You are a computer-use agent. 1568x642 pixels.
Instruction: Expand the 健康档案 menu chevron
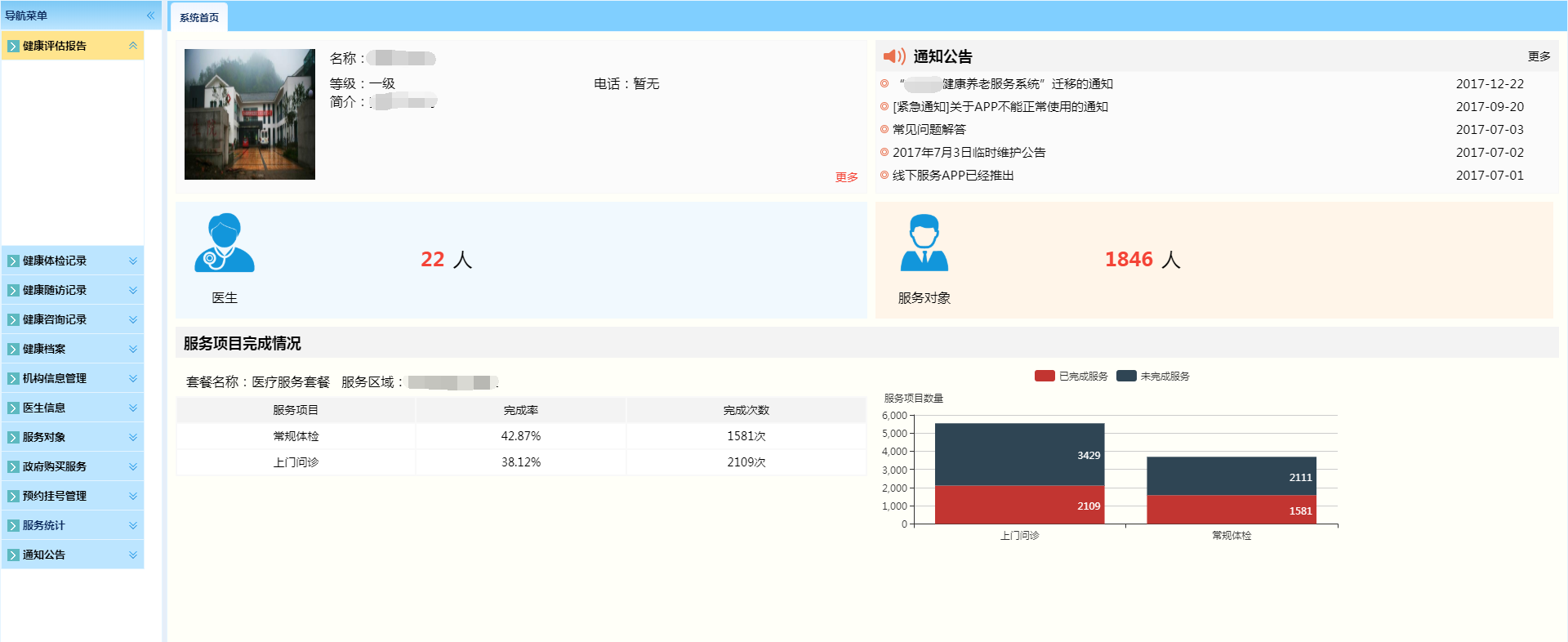click(x=133, y=350)
